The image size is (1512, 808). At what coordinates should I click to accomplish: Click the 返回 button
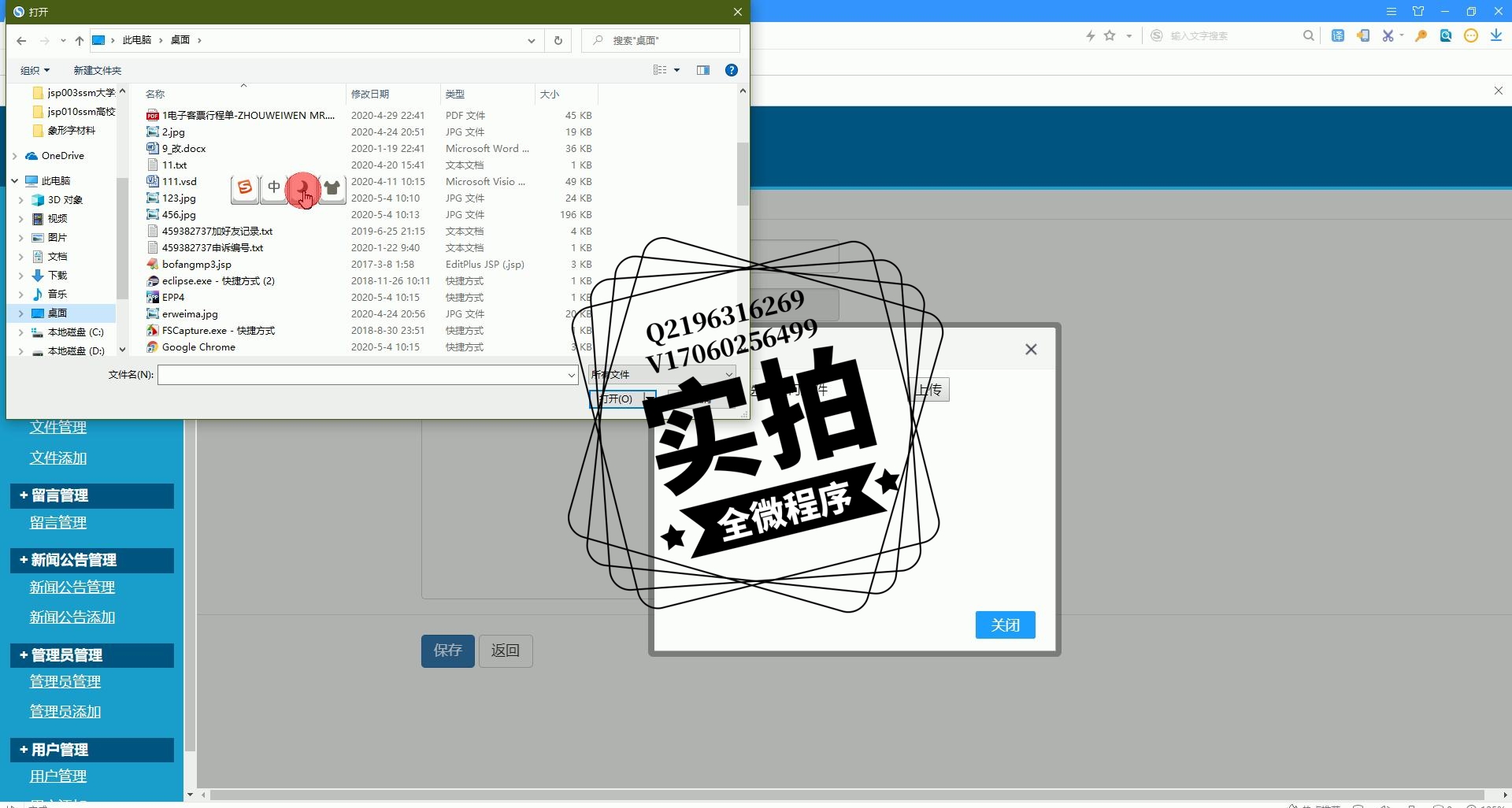506,650
